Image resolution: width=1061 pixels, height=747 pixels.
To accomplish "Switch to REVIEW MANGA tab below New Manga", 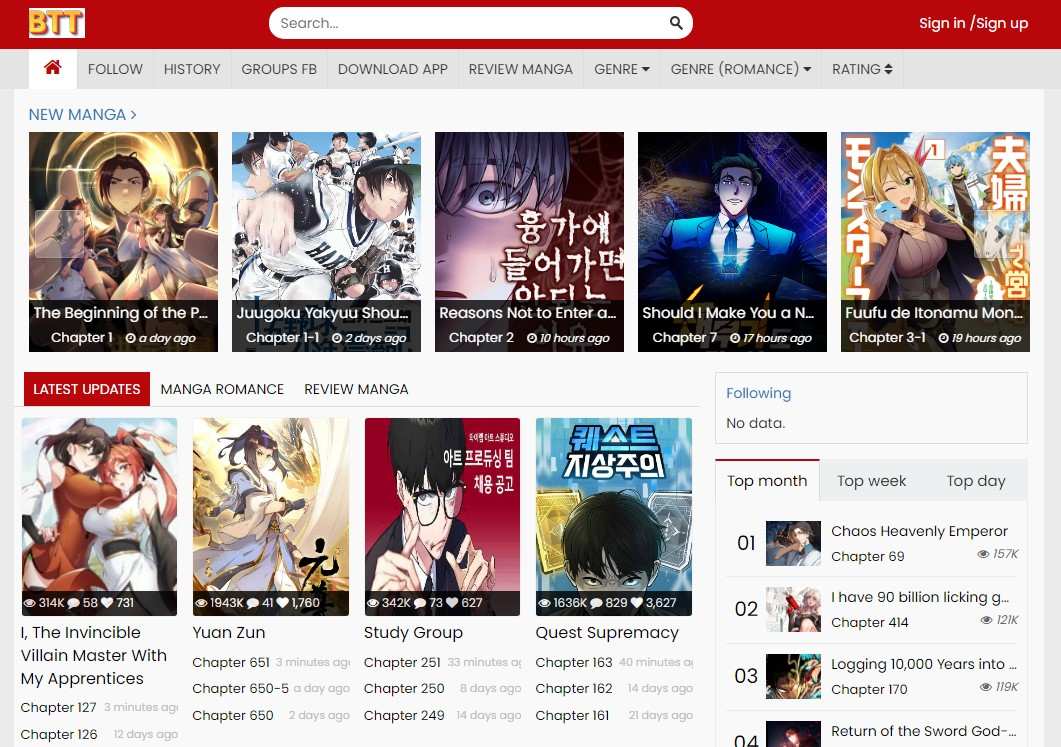I will tap(356, 389).
